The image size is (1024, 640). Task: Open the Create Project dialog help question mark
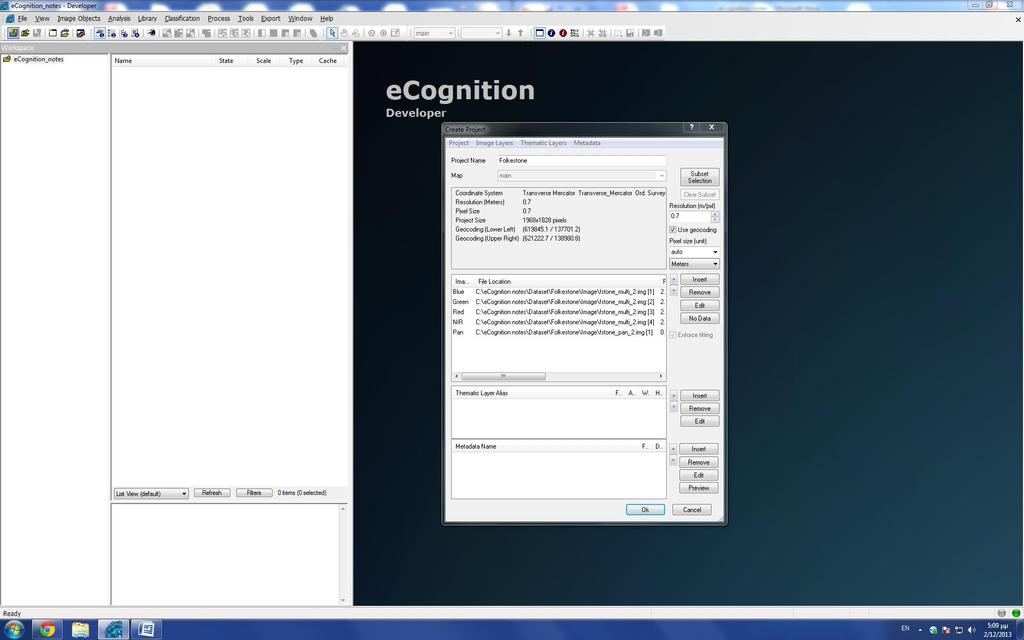click(692, 127)
